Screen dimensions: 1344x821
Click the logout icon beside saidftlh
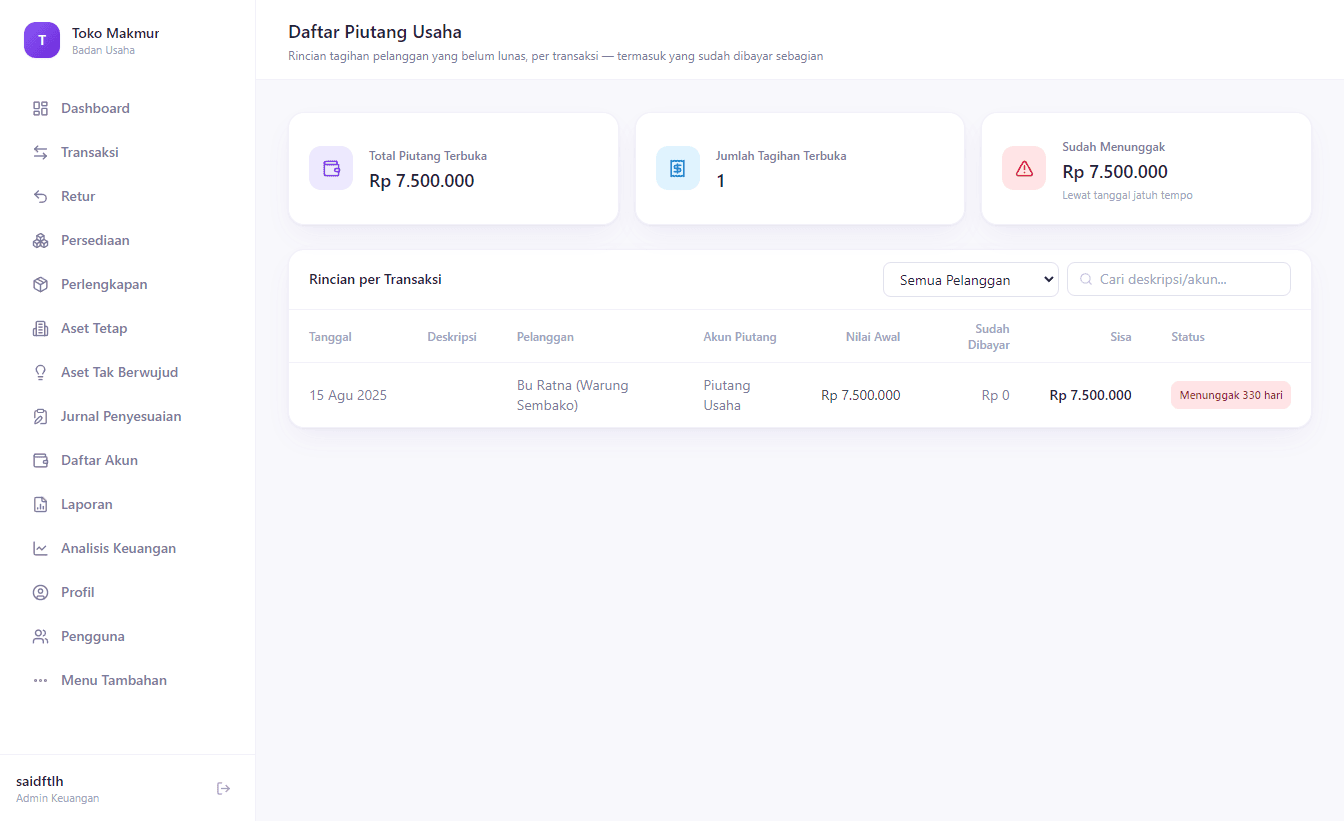click(223, 789)
